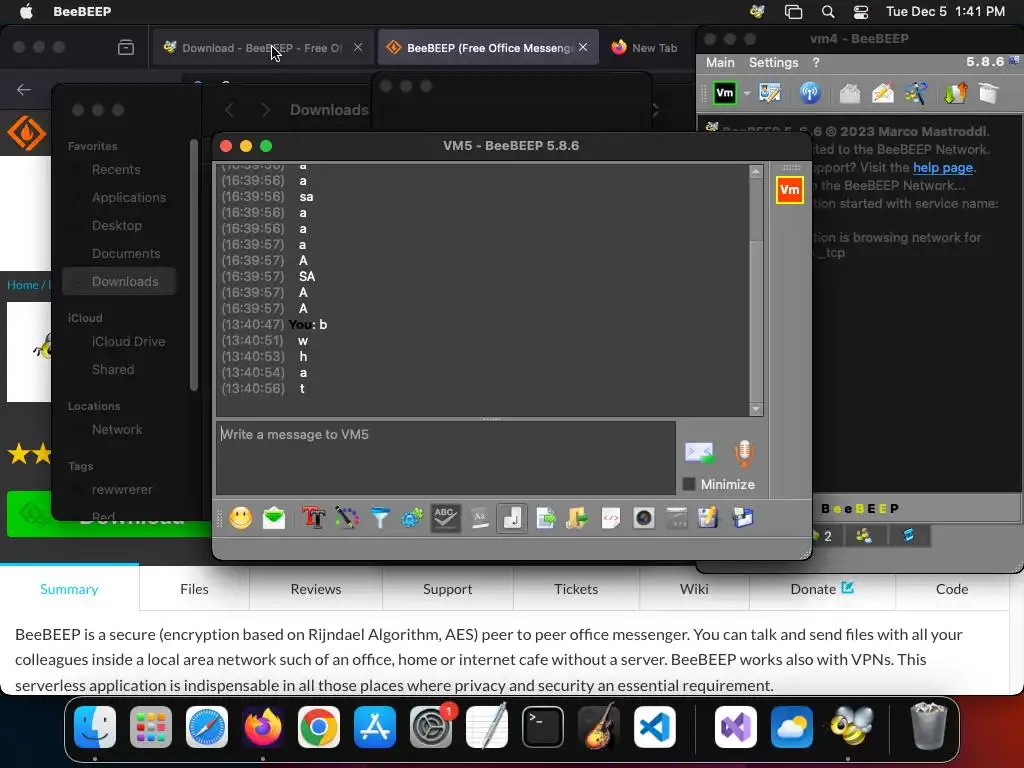1024x768 pixels.
Task: Open the red TT font chooser
Action: click(x=313, y=519)
